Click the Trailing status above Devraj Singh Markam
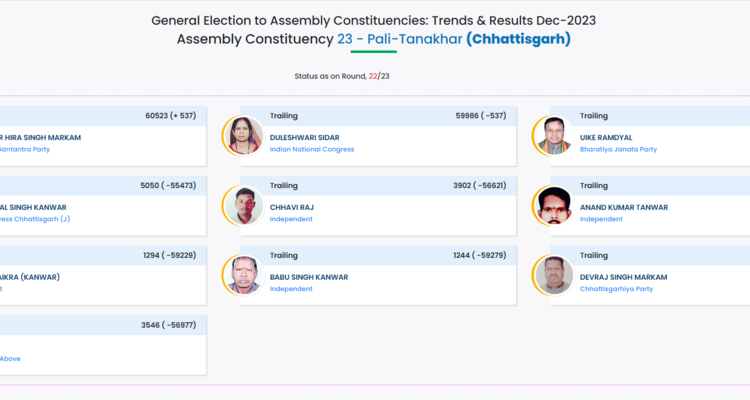The image size is (750, 400). pyautogui.click(x=594, y=256)
